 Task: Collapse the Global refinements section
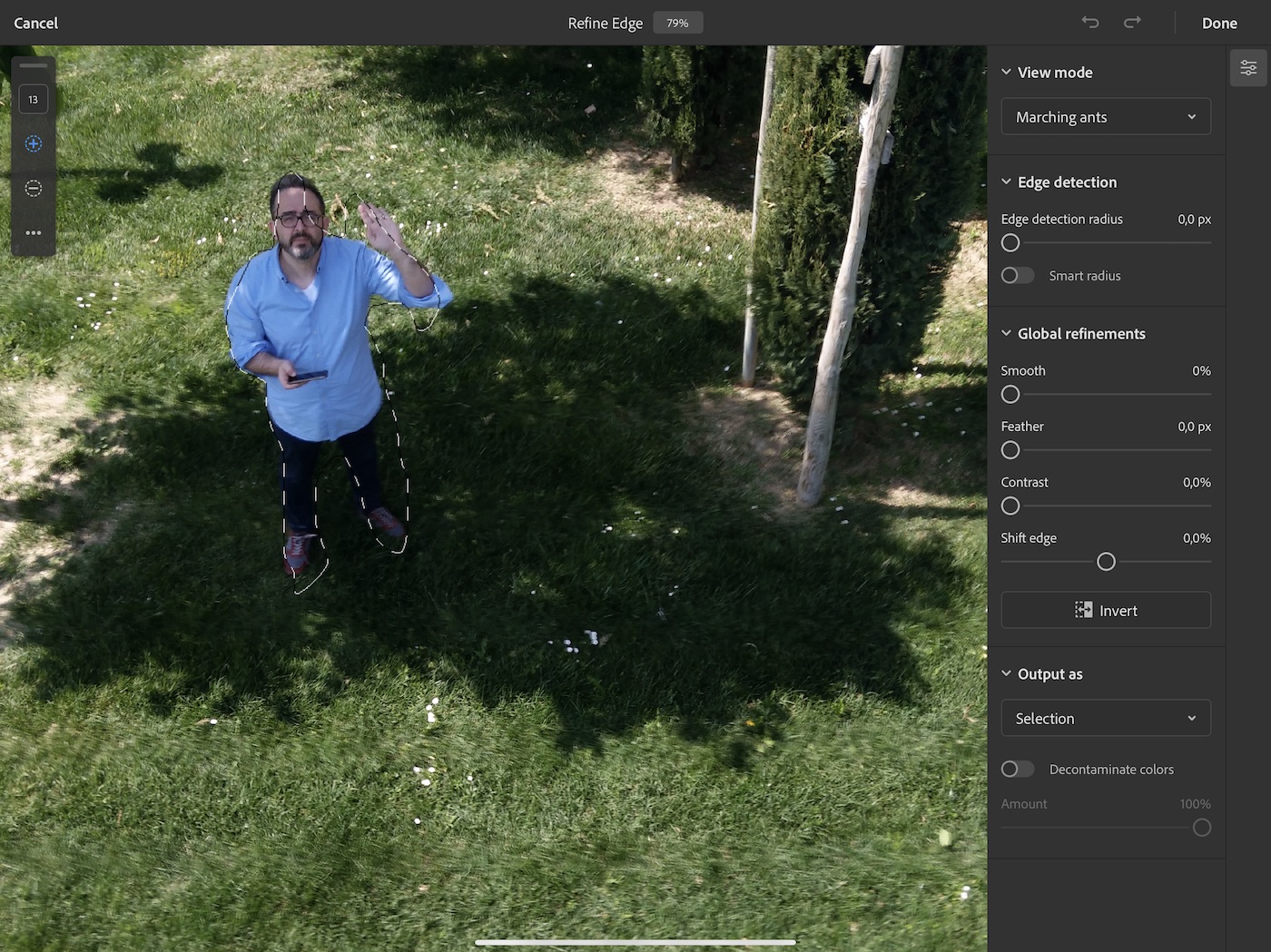(1006, 333)
